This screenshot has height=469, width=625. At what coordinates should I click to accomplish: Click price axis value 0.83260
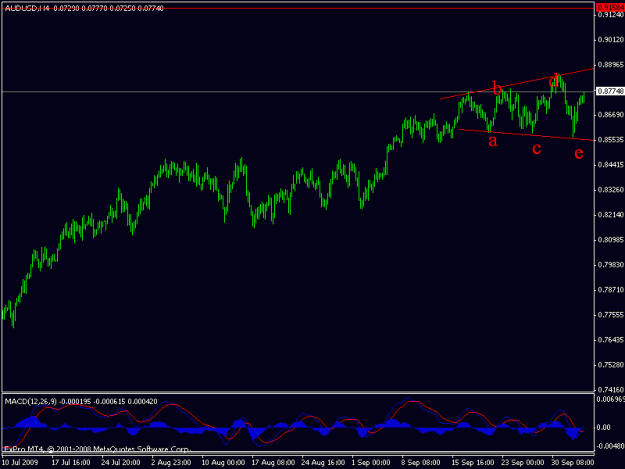click(x=610, y=190)
